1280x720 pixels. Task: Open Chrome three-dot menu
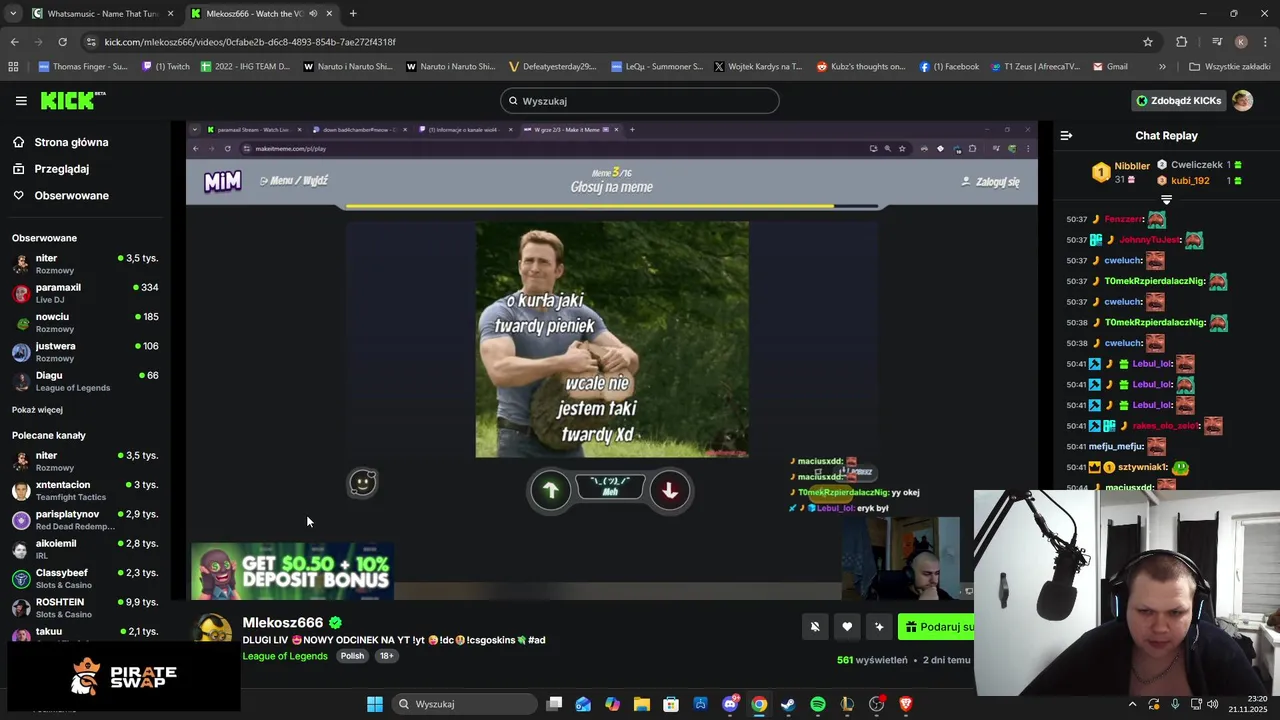[1265, 42]
